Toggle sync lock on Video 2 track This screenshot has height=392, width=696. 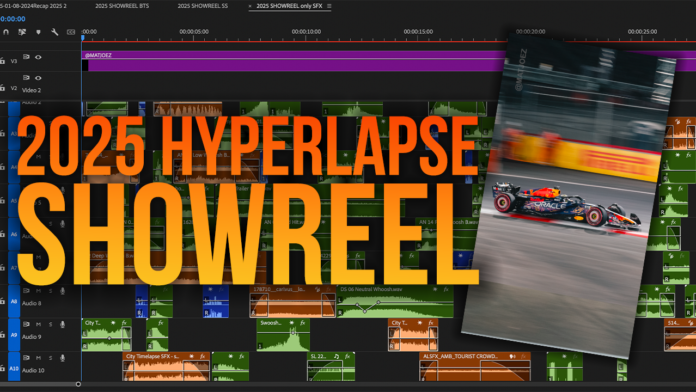tap(26, 78)
